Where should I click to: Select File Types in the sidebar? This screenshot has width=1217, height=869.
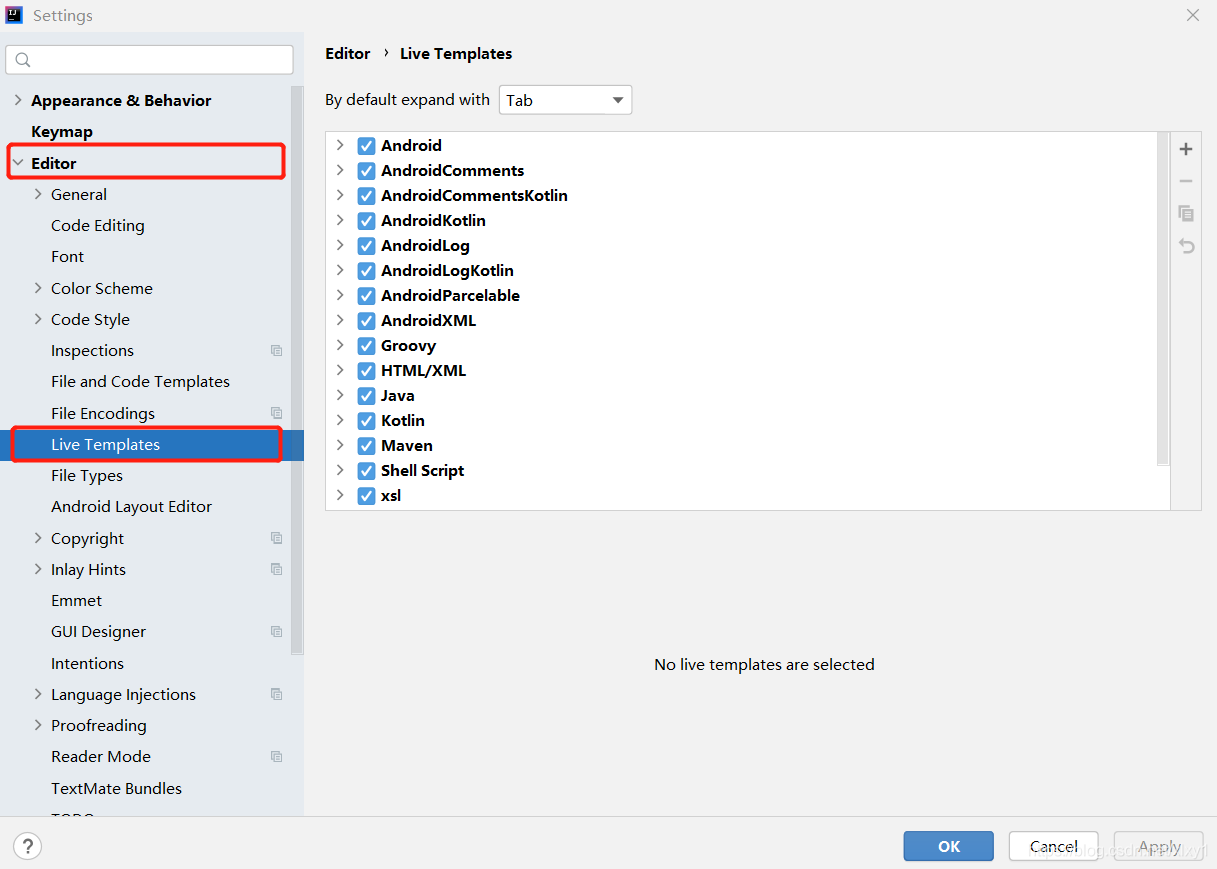tap(85, 475)
